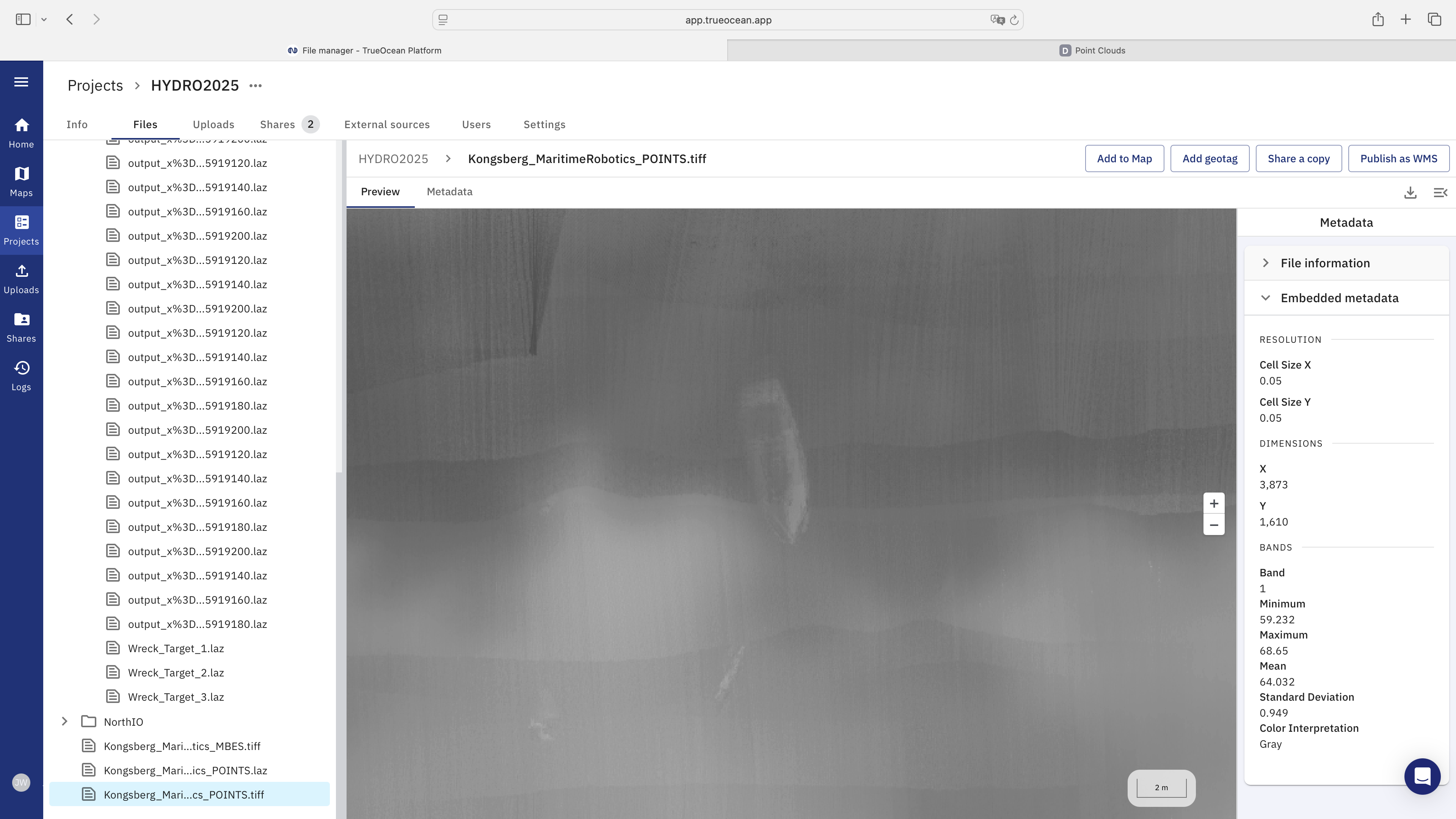Image resolution: width=1456 pixels, height=819 pixels.
Task: Go to Home in the sidebar
Action: [x=21, y=133]
